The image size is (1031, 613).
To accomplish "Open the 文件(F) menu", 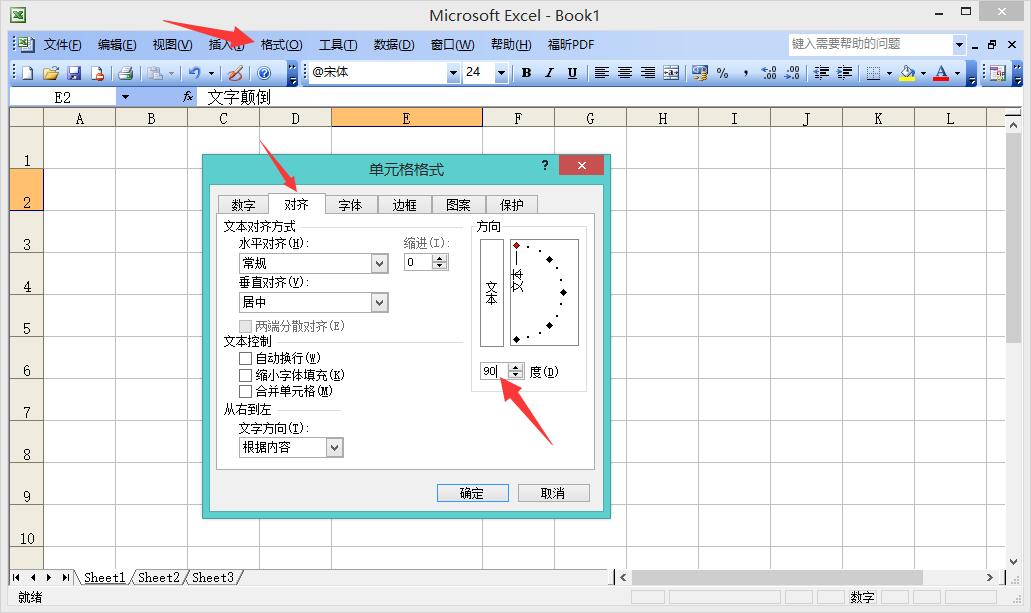I will coord(62,45).
